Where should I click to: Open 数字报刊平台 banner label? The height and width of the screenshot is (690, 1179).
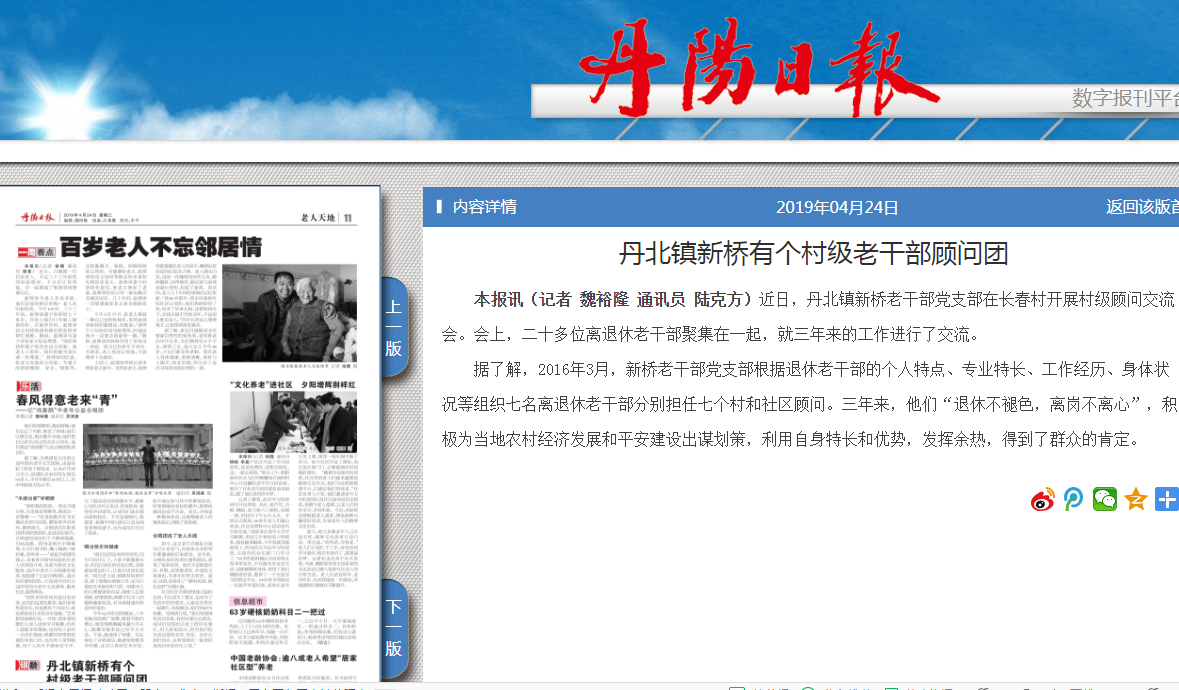point(1125,98)
